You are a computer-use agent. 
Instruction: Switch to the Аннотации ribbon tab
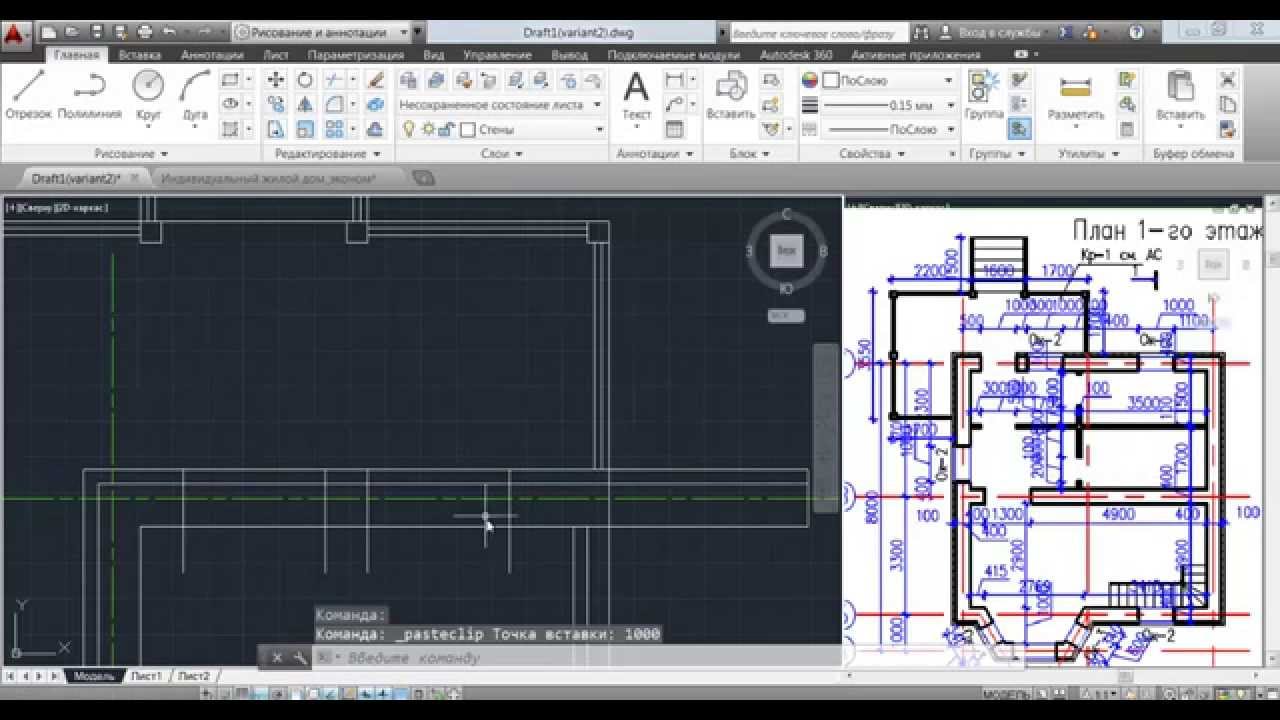[212, 55]
